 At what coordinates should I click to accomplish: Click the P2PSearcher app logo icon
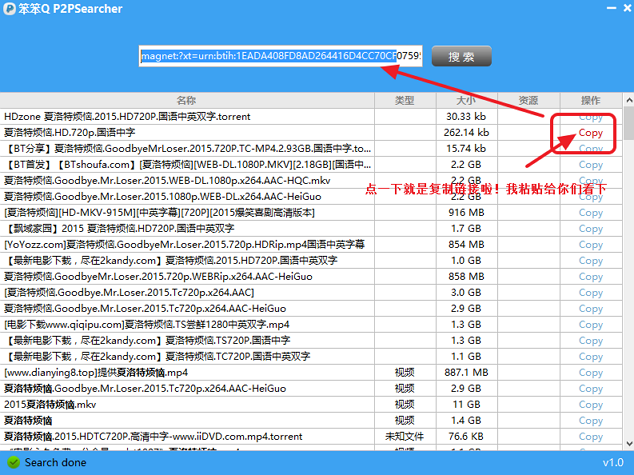pos(9,9)
